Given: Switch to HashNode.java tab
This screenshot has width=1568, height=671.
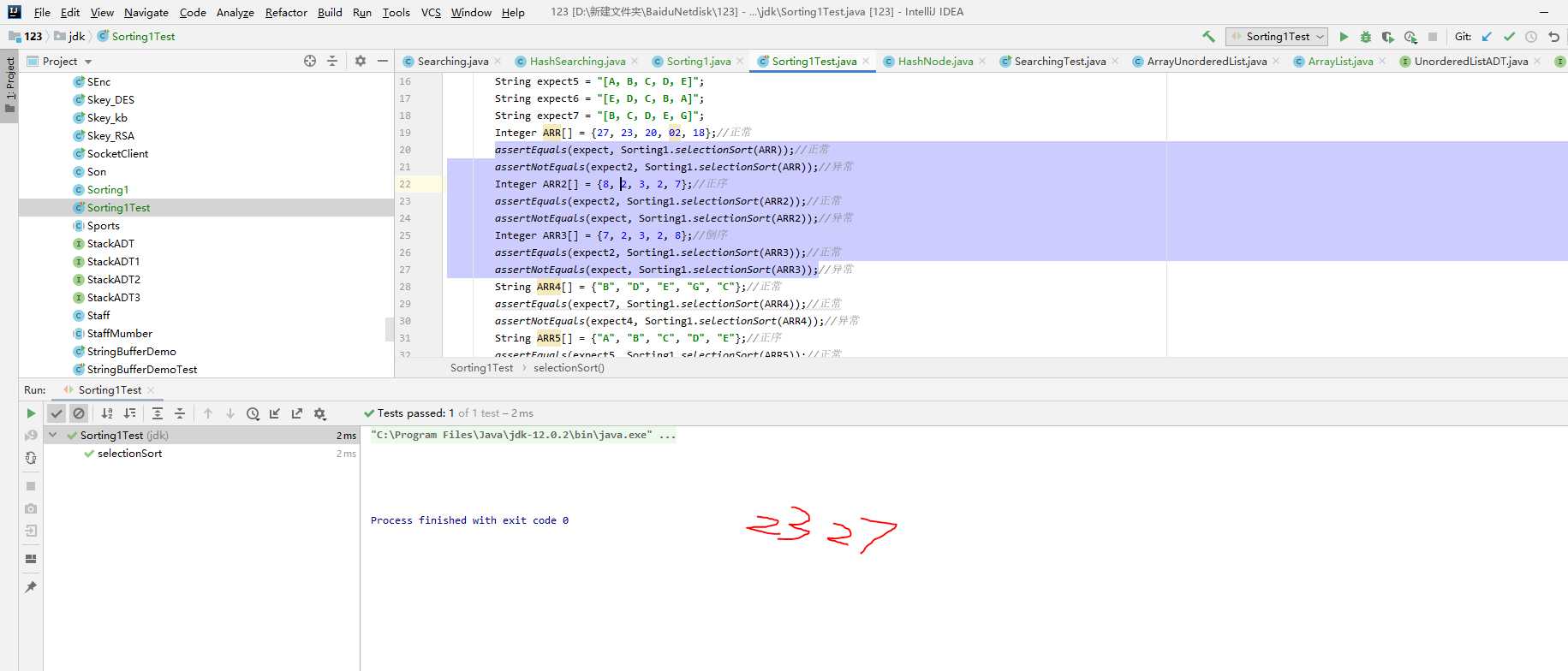Looking at the screenshot, I should tap(935, 61).
